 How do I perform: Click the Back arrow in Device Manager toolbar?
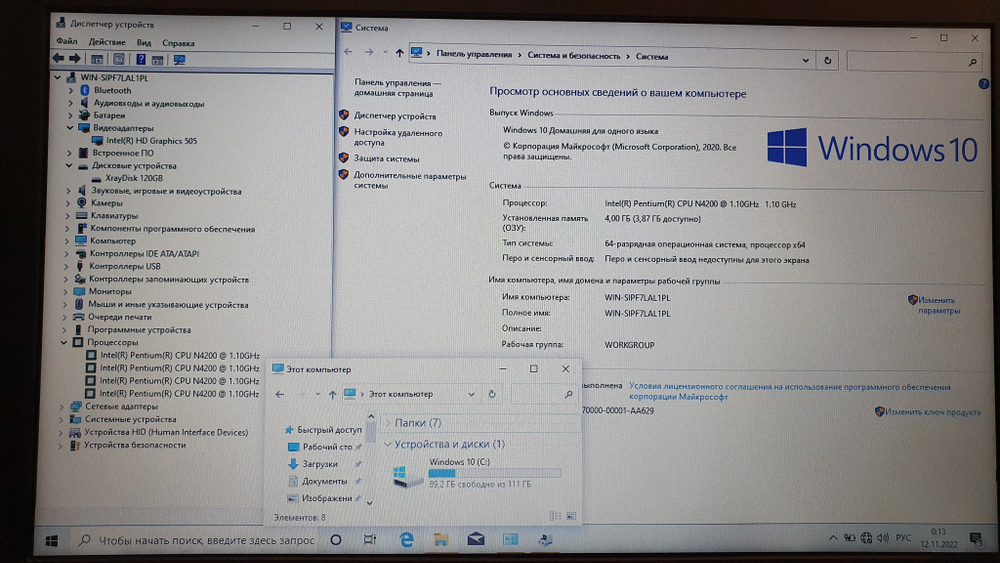click(58, 59)
